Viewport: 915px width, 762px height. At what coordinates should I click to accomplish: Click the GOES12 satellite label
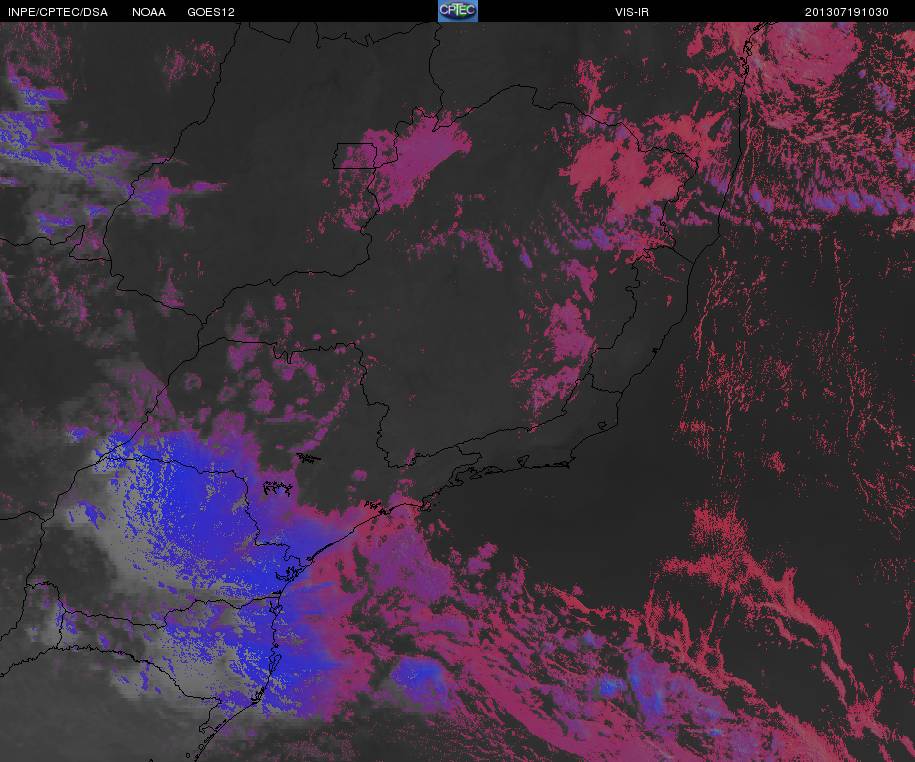coord(211,12)
